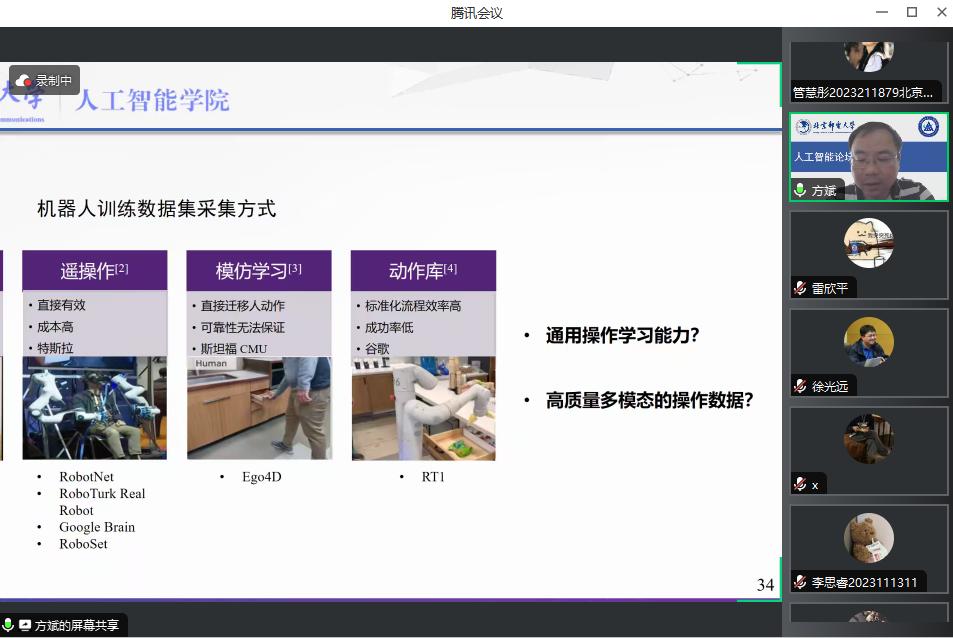Maximize the 腾讯会议 window

coord(912,12)
